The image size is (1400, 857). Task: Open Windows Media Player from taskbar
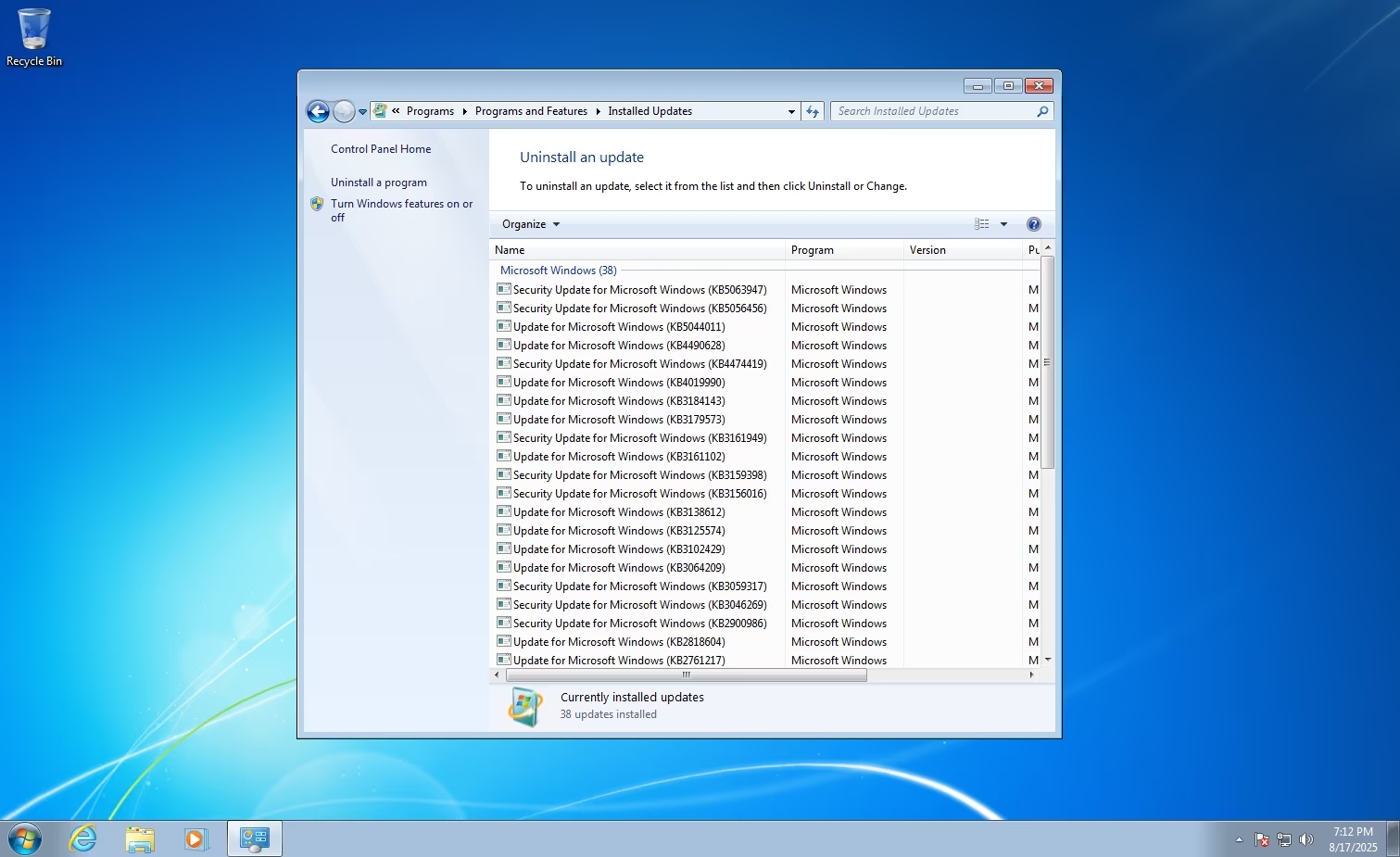(195, 839)
